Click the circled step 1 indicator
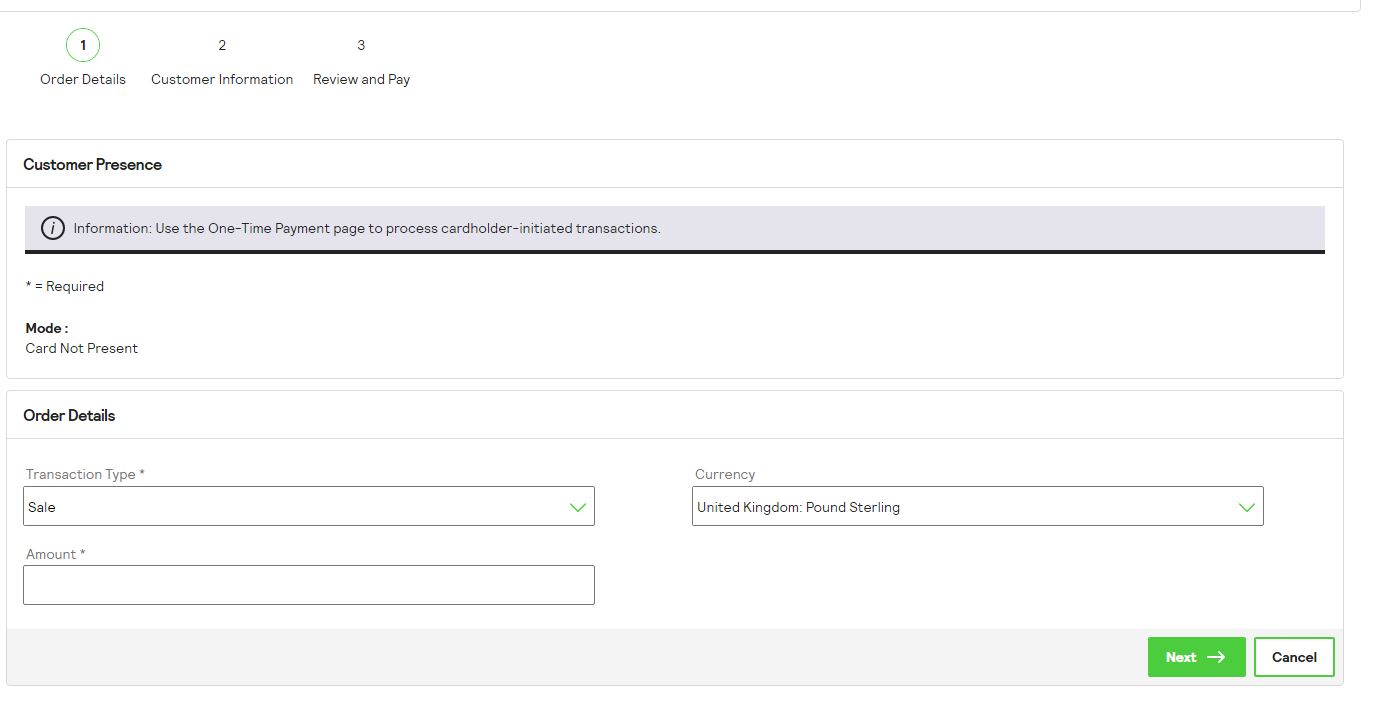The image size is (1380, 723). (83, 45)
